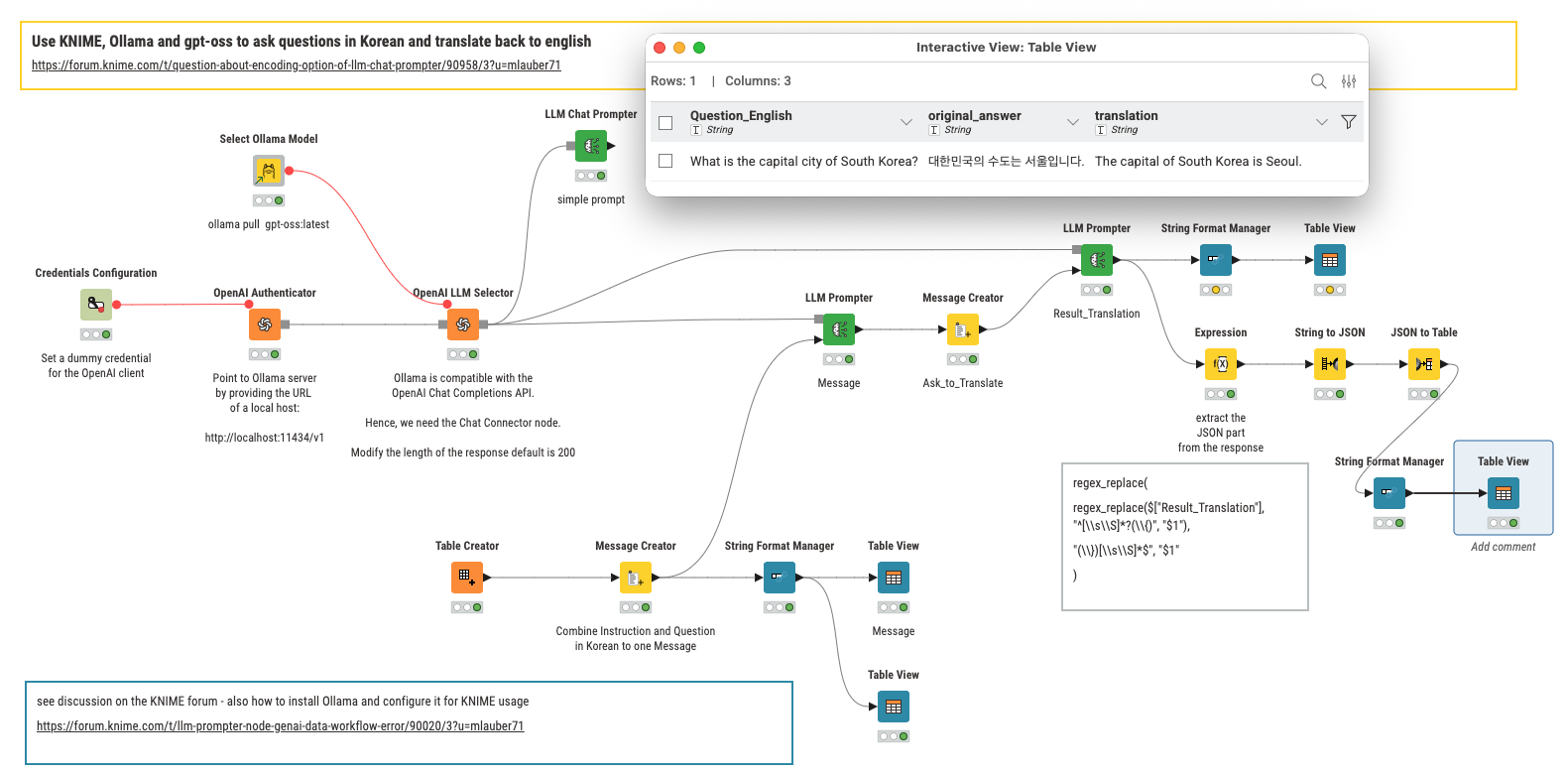The width and height of the screenshot is (1568, 776).
Task: Click the String to JSON node
Action: 1330,364
